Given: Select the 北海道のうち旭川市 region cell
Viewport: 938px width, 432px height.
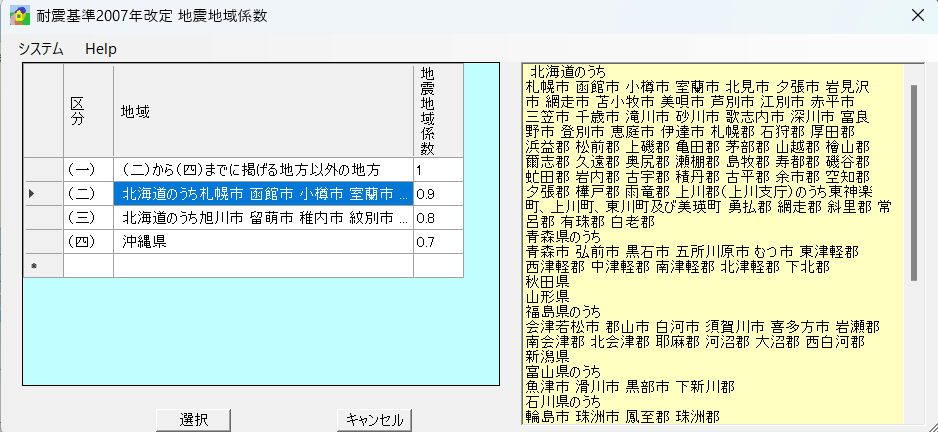Looking at the screenshot, I should coord(263,218).
